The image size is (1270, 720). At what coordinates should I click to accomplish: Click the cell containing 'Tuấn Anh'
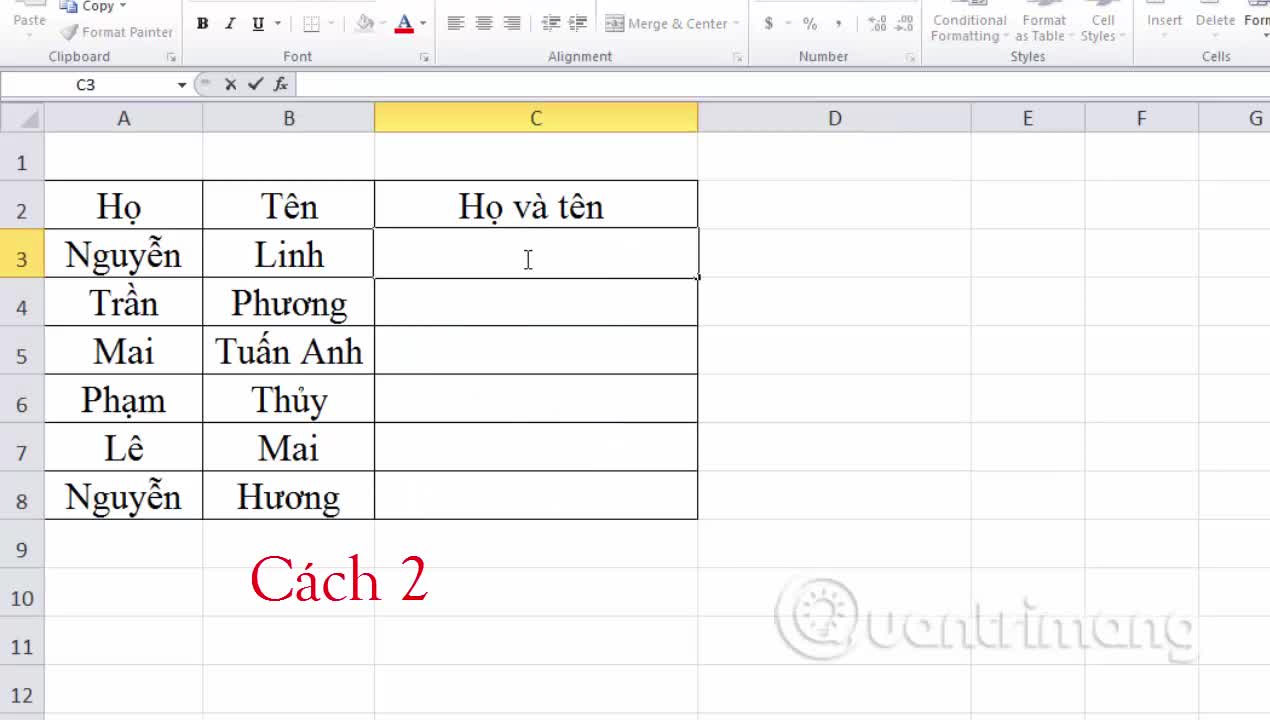point(289,351)
